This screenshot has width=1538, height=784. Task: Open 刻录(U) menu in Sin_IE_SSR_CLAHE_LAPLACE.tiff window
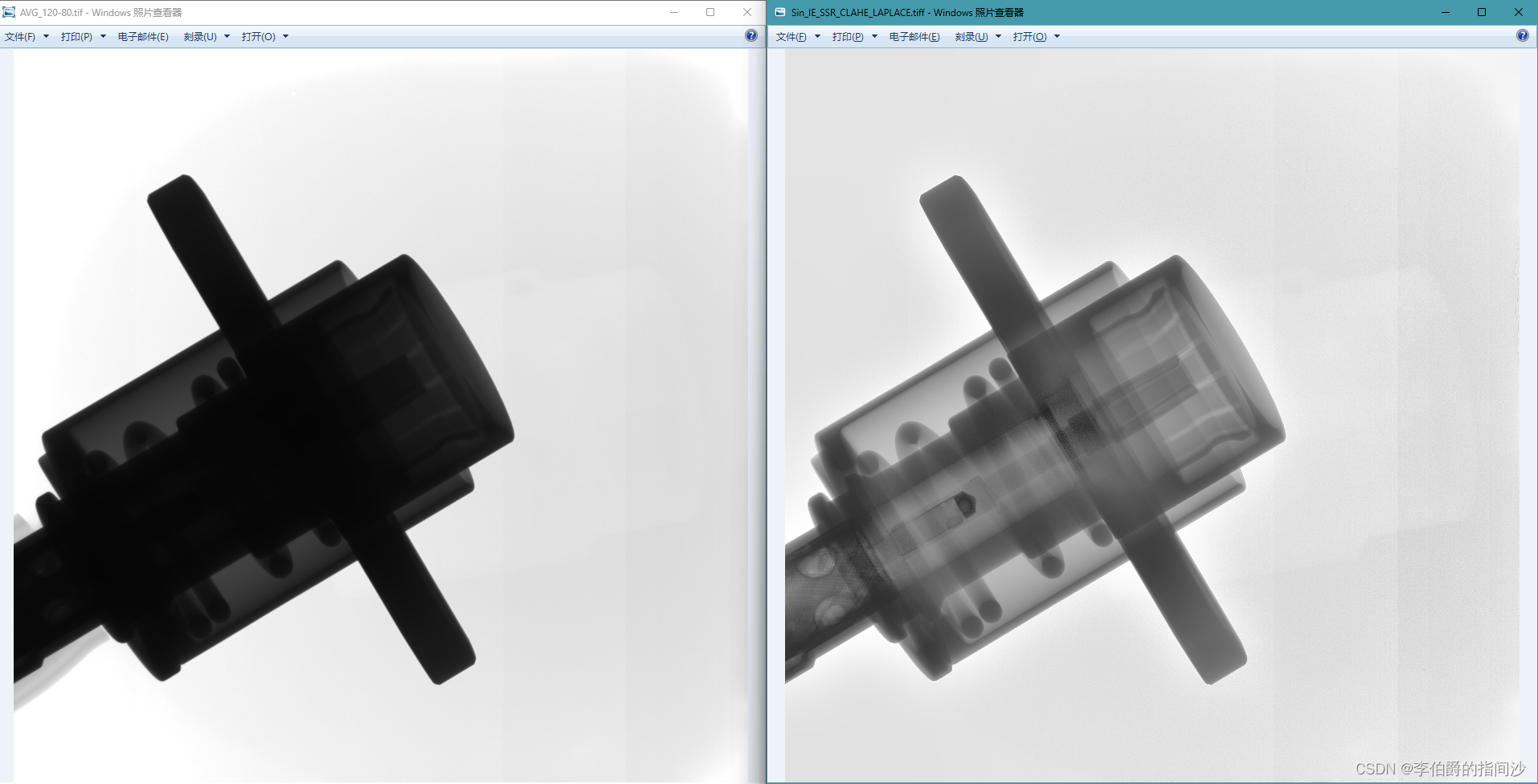pyautogui.click(x=971, y=37)
